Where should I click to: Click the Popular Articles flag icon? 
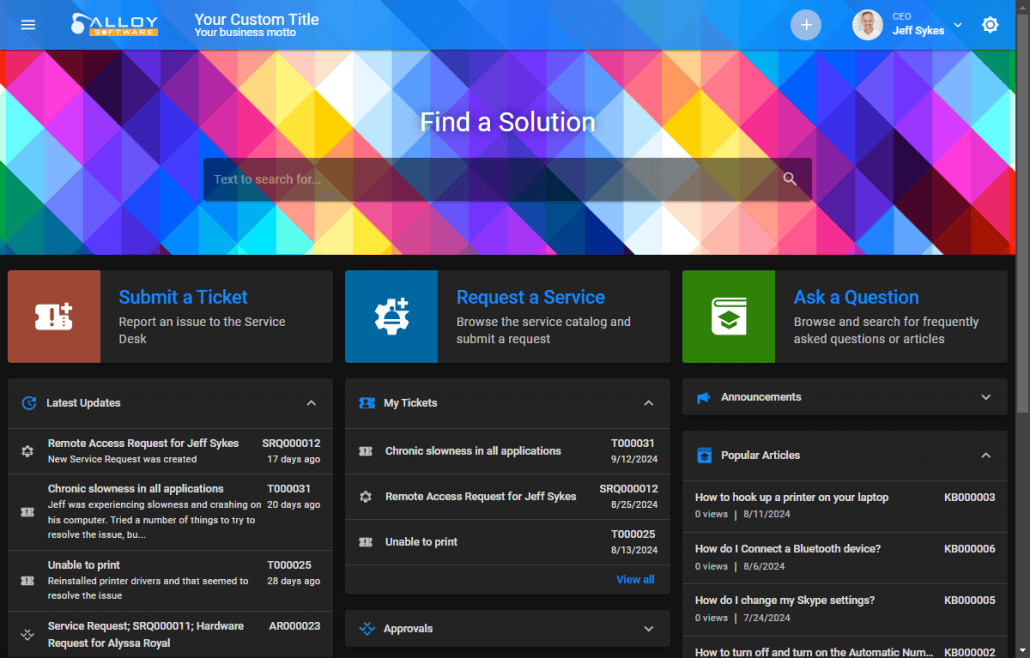pyautogui.click(x=703, y=455)
